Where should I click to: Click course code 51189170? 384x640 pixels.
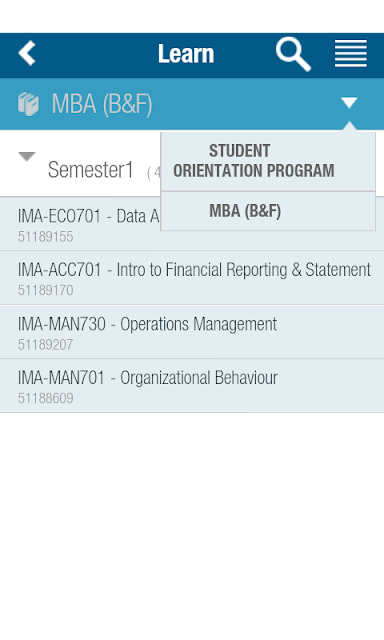(x=46, y=290)
